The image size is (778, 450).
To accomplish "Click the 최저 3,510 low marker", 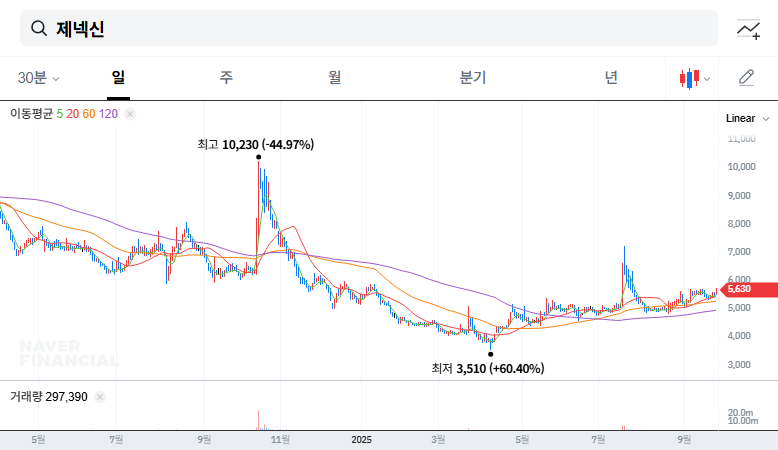I will point(488,369).
